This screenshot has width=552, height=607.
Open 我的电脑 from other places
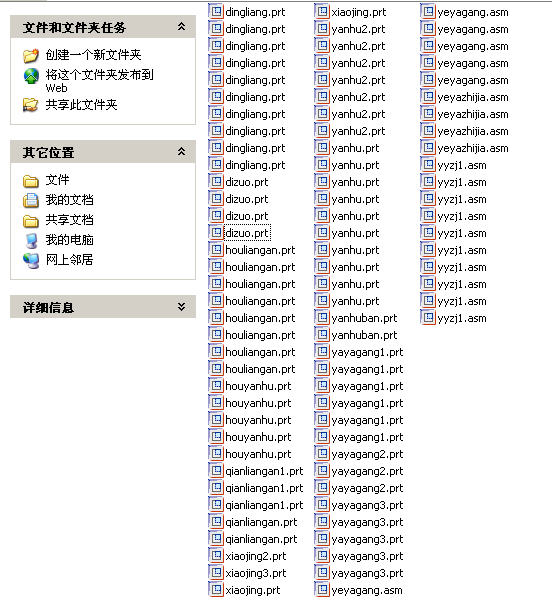coord(69,240)
